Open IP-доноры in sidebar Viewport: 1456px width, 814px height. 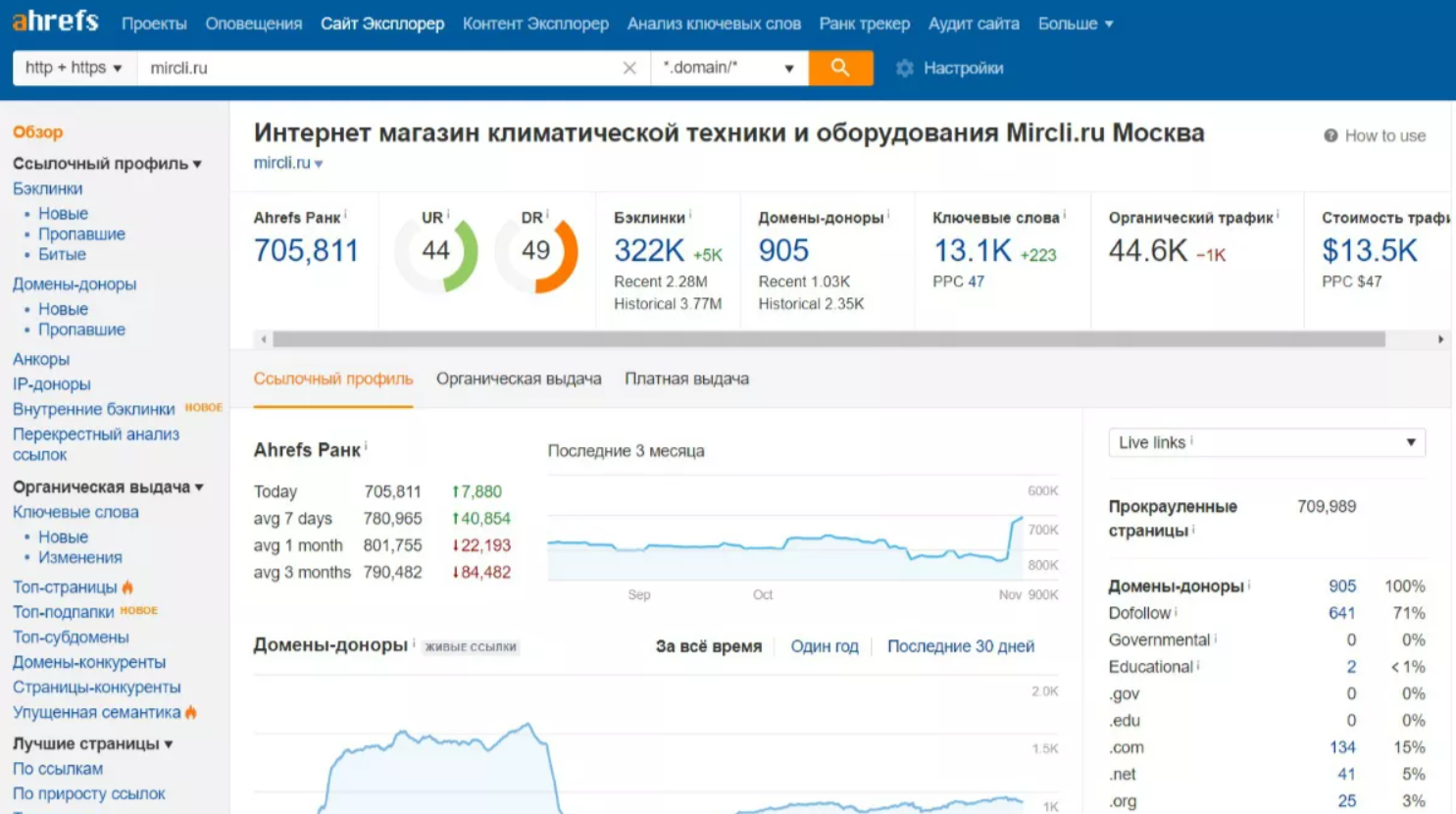coord(51,384)
